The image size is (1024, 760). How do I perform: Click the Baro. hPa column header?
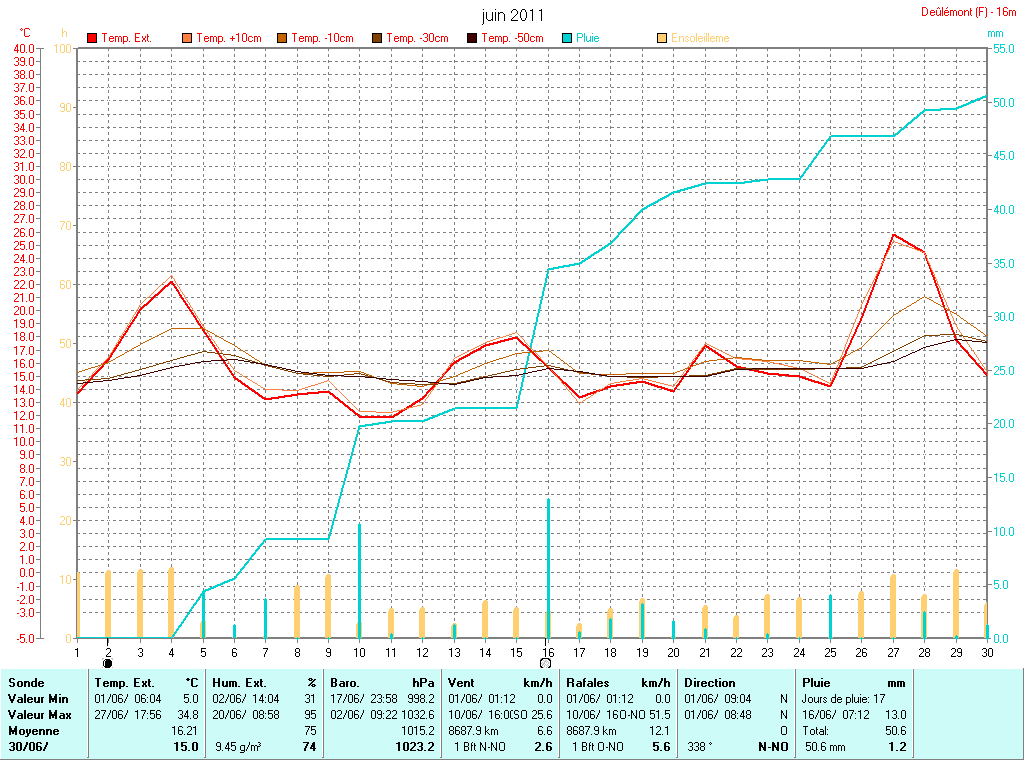(x=382, y=682)
